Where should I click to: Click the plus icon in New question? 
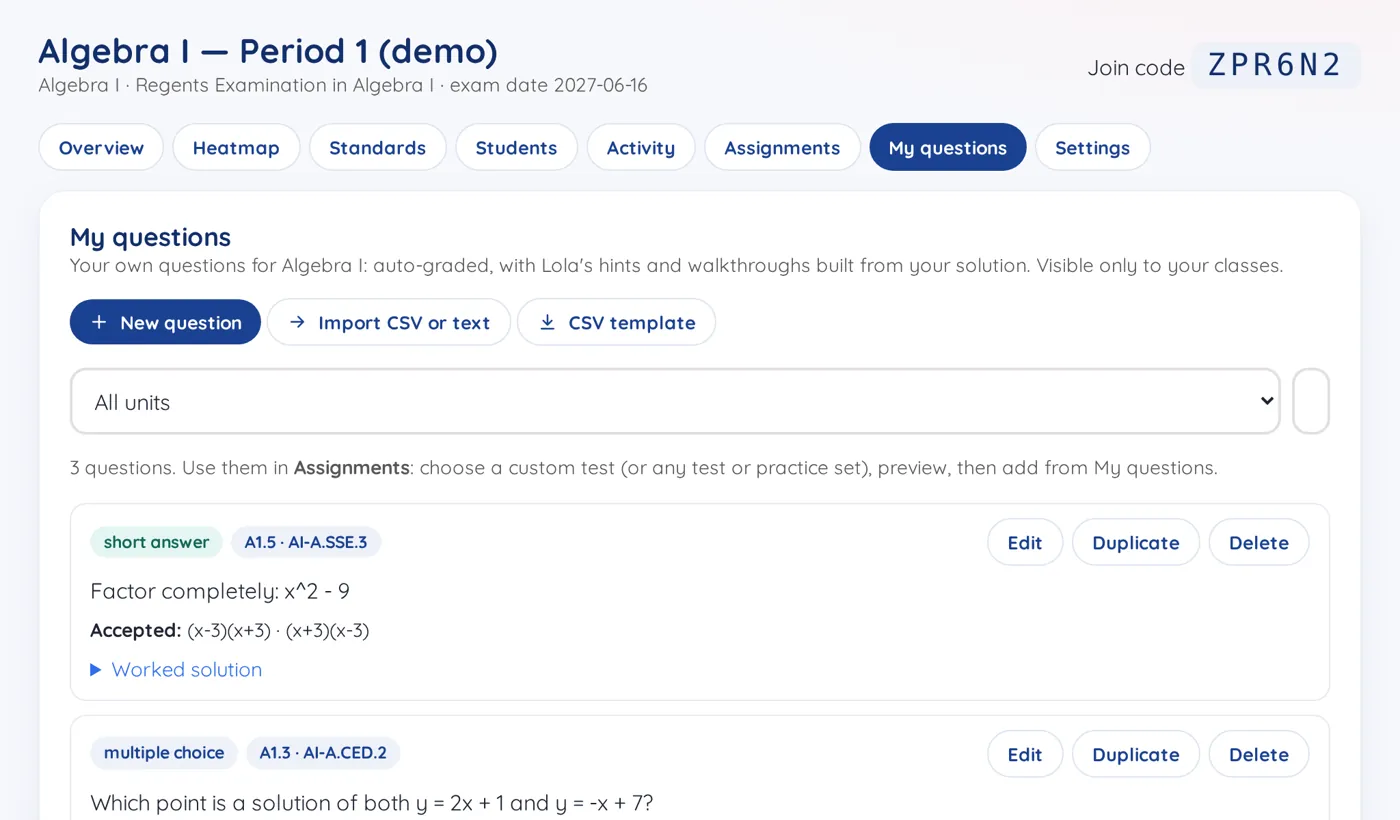(99, 322)
